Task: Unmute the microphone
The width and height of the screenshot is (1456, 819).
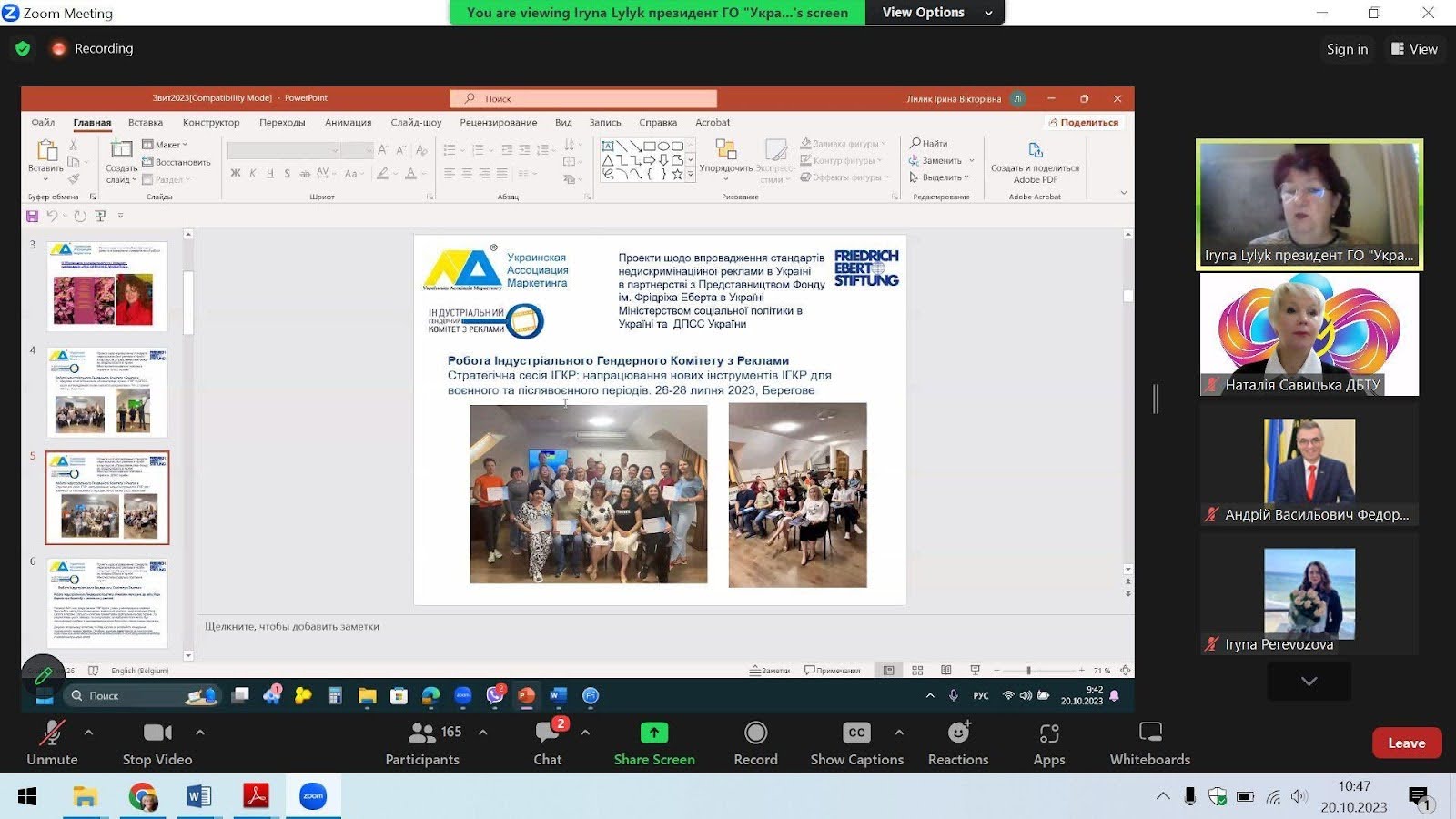Action: coord(52,743)
